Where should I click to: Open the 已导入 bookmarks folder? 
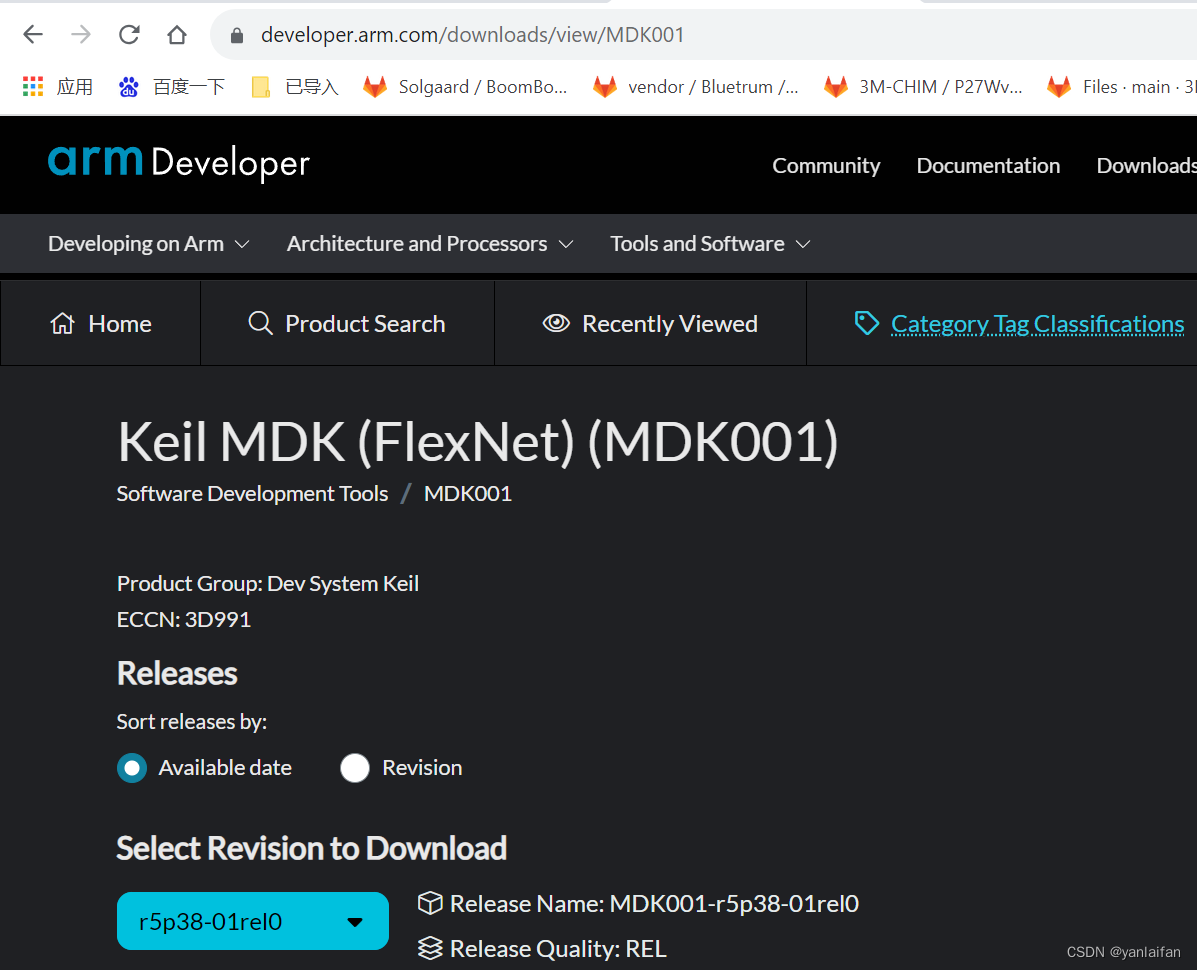295,87
